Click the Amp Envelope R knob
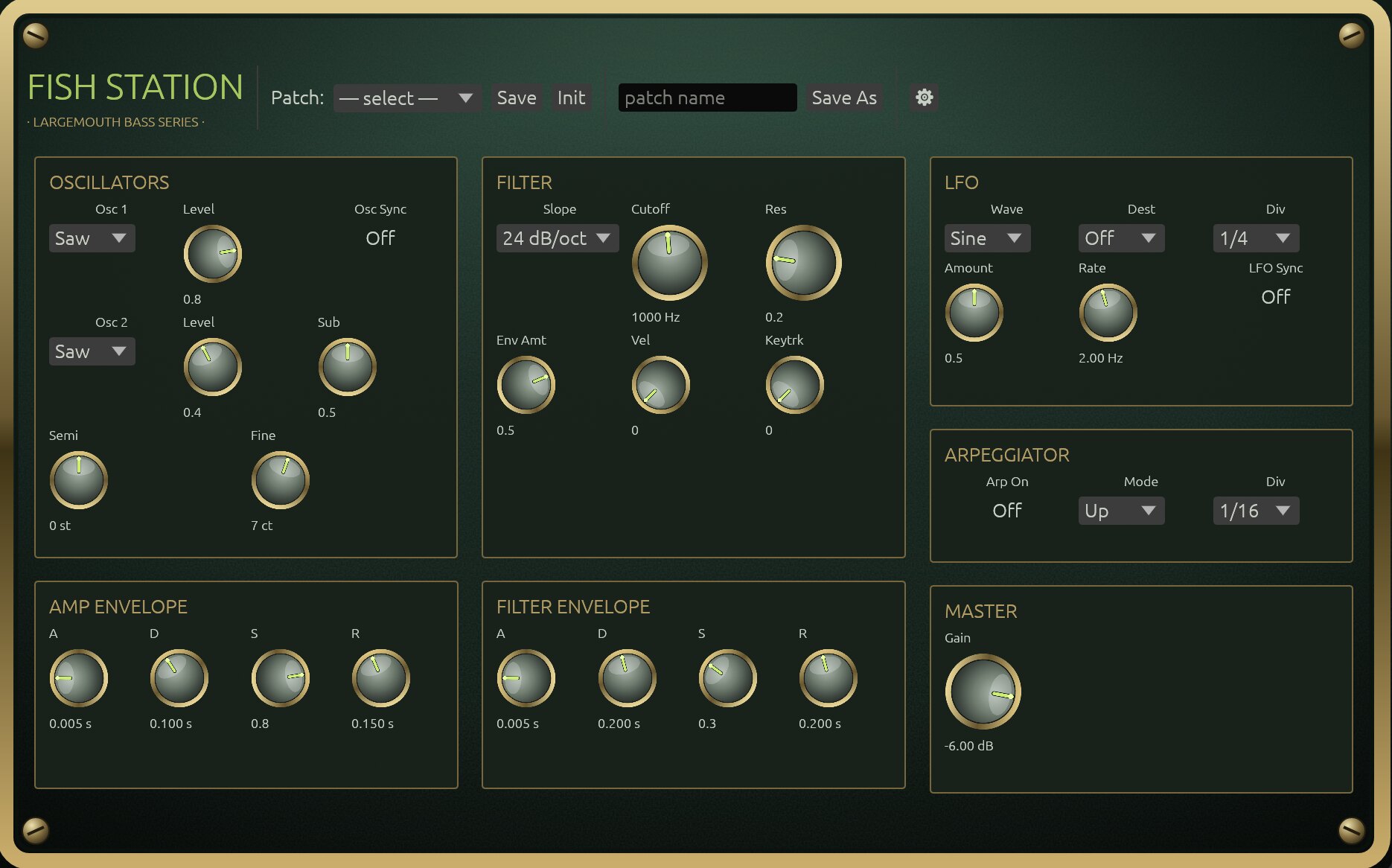 (380, 678)
